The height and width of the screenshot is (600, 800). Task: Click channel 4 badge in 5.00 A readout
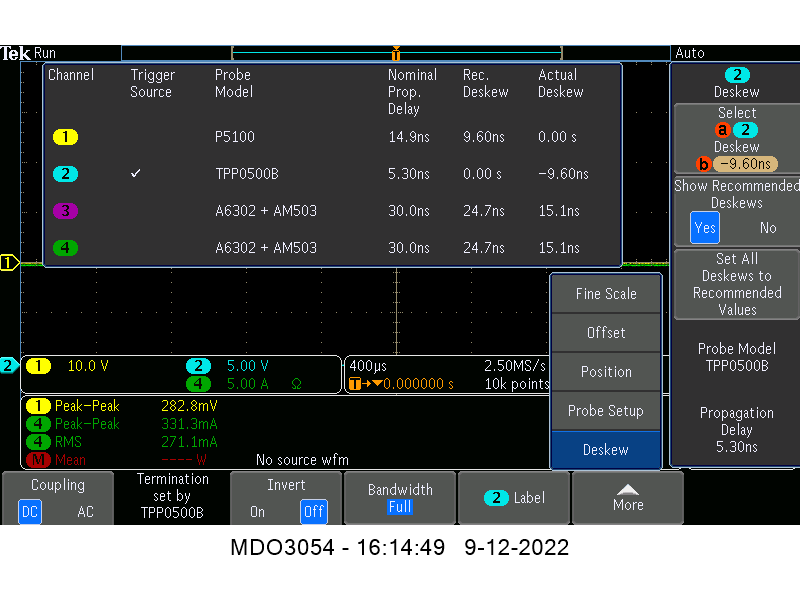(198, 384)
